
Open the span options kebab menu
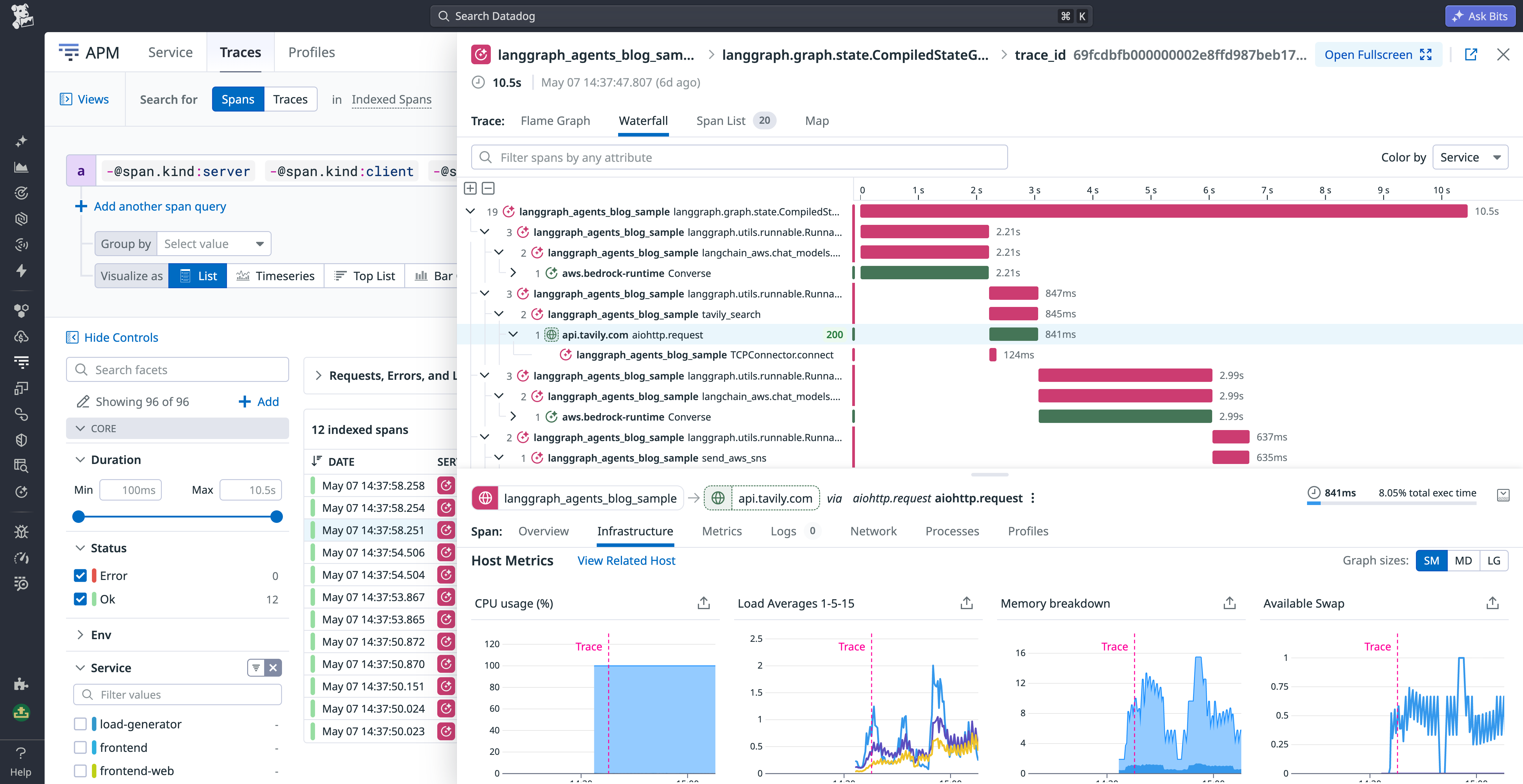(1033, 498)
